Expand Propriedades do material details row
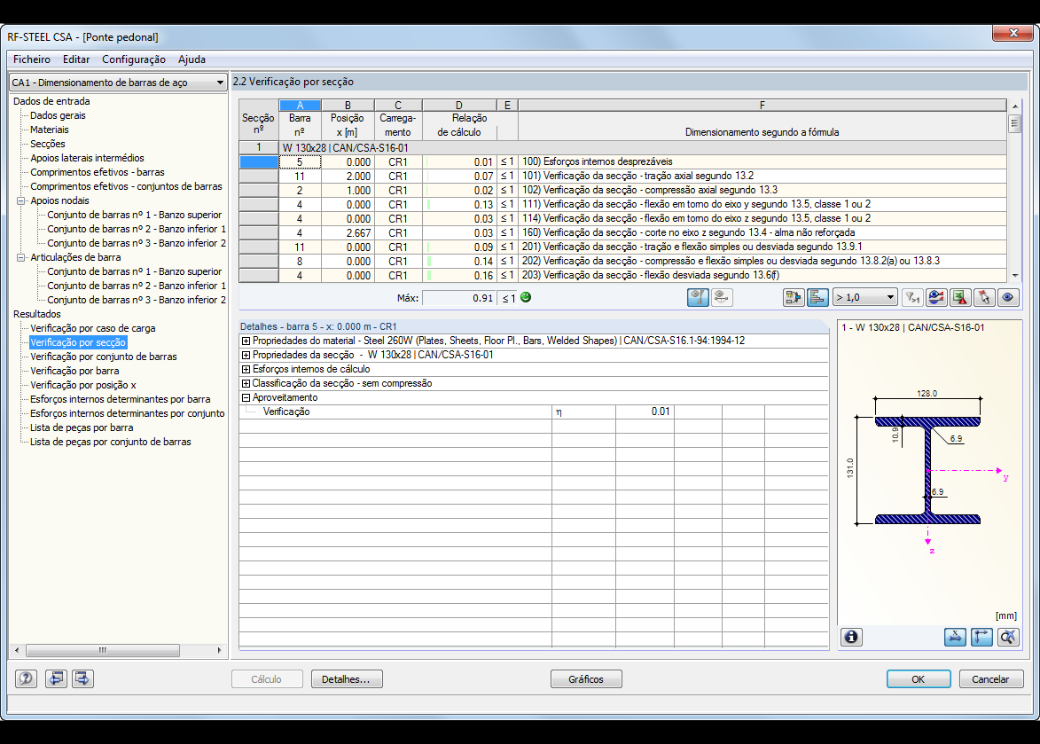The image size is (1040, 744). coord(246,341)
